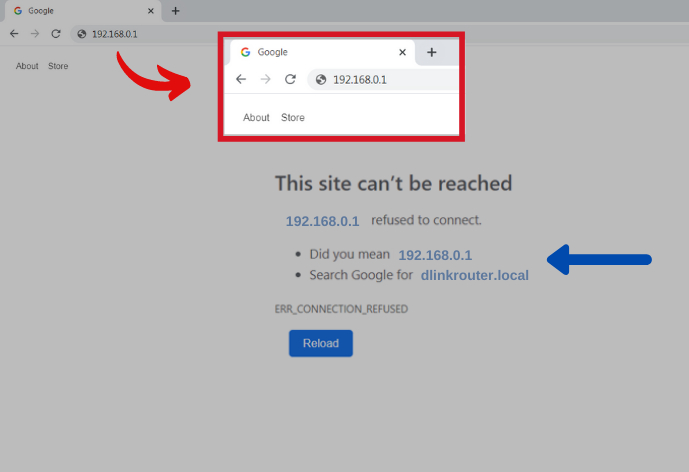Open site info globe icon outside the red inset

pos(82,34)
